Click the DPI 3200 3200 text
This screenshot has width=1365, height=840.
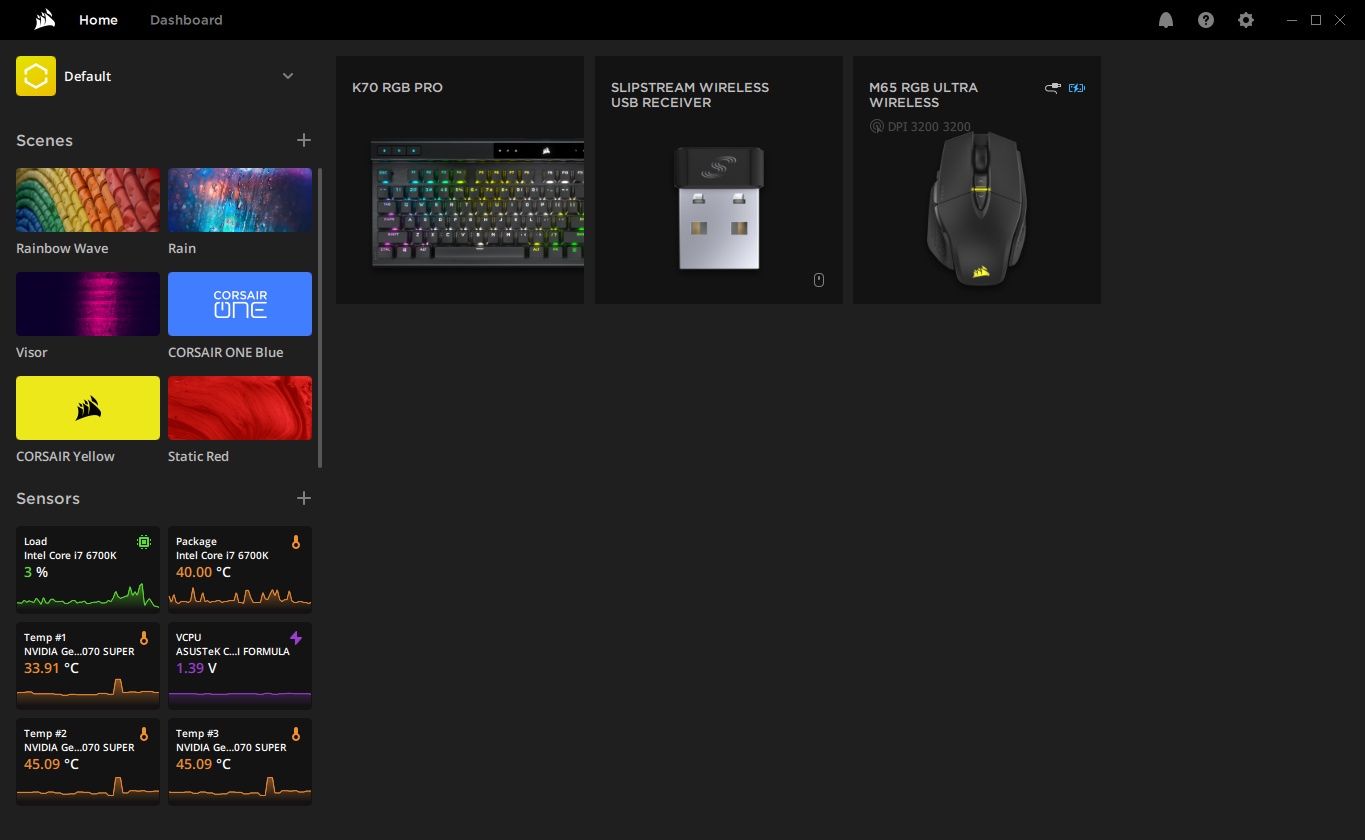[x=929, y=127]
